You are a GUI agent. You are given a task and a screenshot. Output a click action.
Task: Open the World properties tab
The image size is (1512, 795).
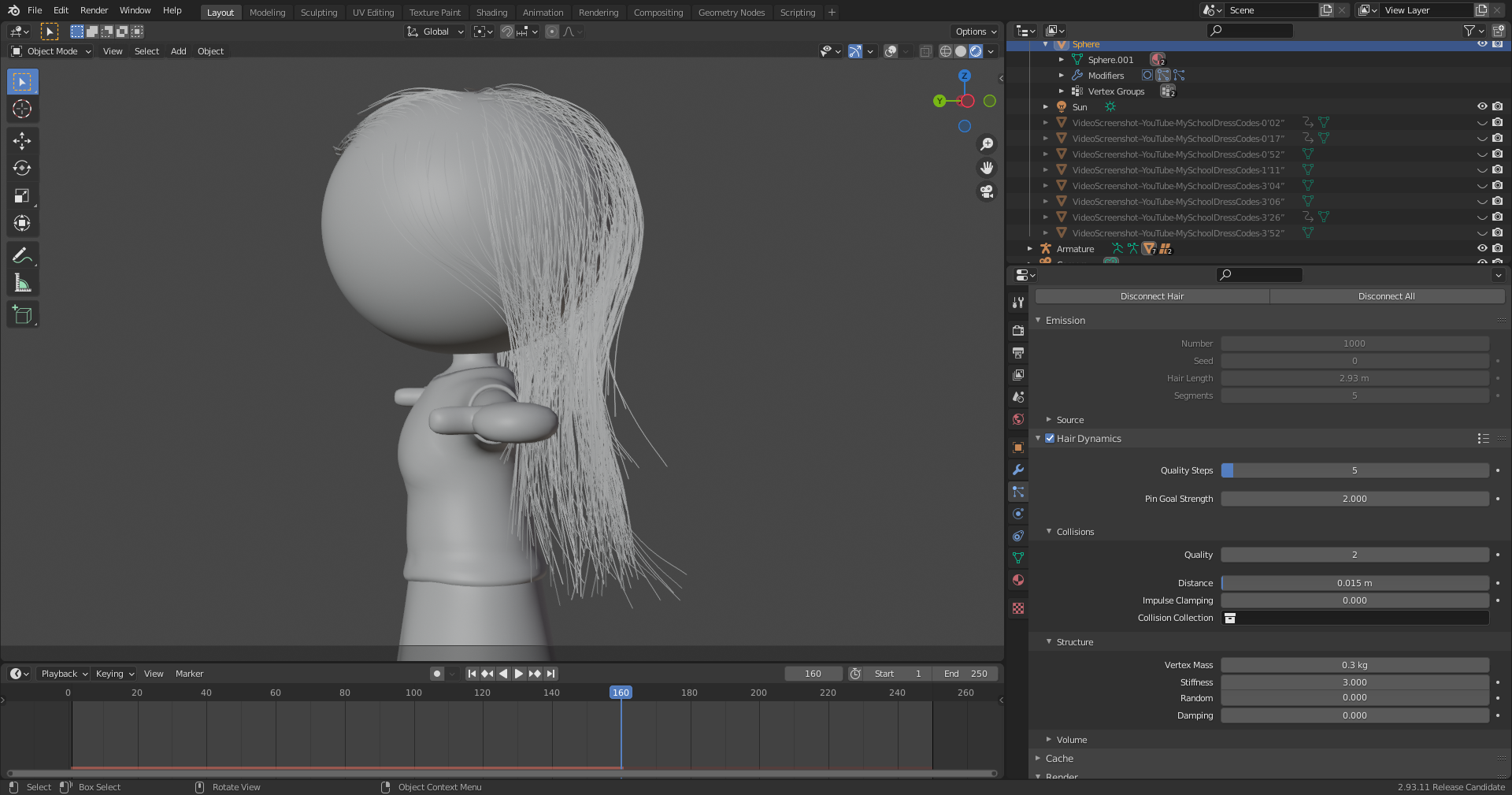tap(1018, 419)
